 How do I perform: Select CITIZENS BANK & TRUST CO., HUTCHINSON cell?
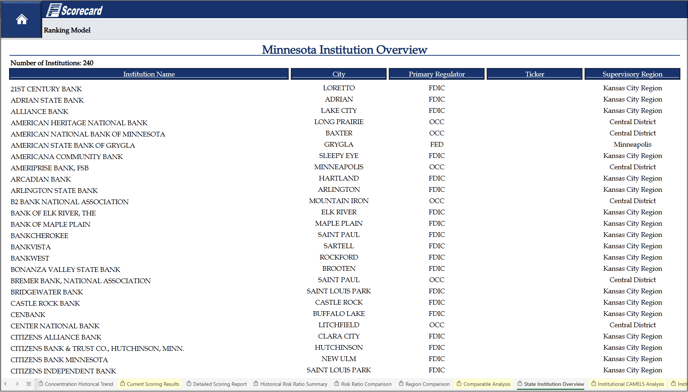click(97, 349)
